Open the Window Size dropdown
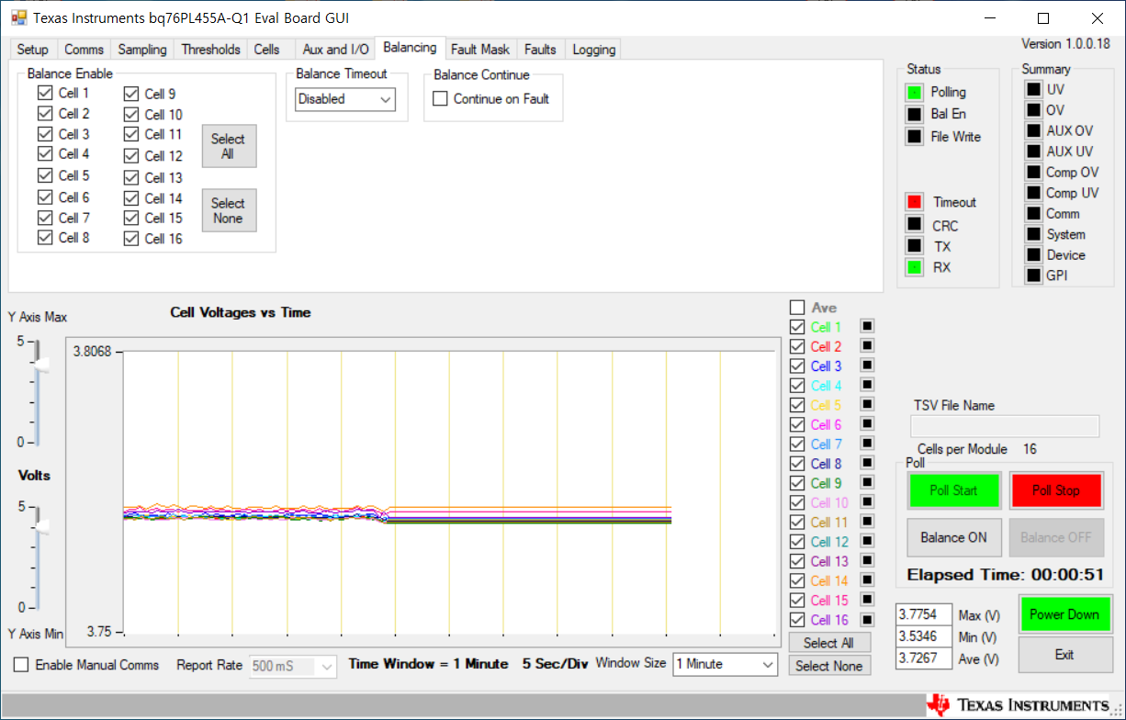The width and height of the screenshot is (1126, 720). 725,664
